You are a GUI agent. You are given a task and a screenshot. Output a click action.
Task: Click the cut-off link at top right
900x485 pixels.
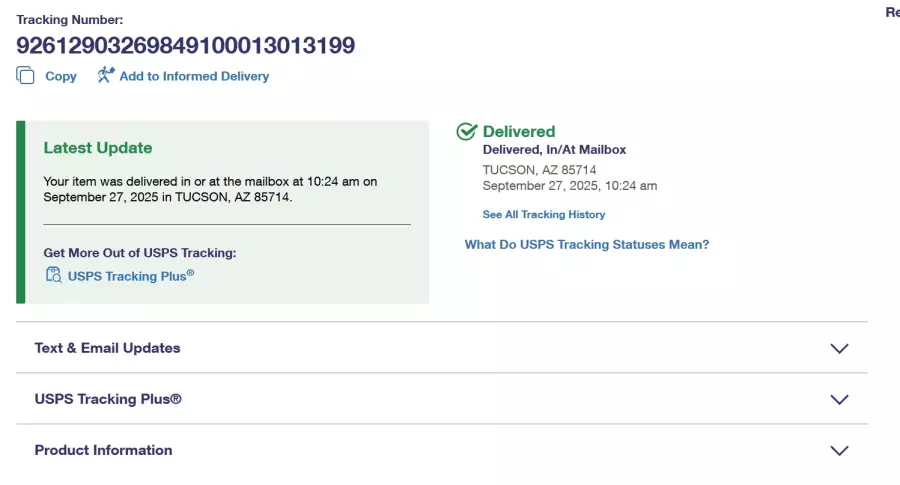pos(892,13)
